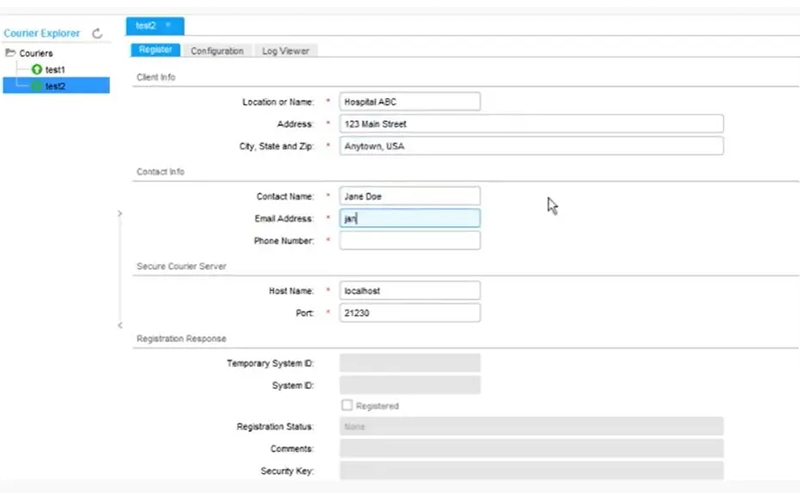Refresh the Courier Explorer list
The image size is (800, 500).
coord(97,34)
